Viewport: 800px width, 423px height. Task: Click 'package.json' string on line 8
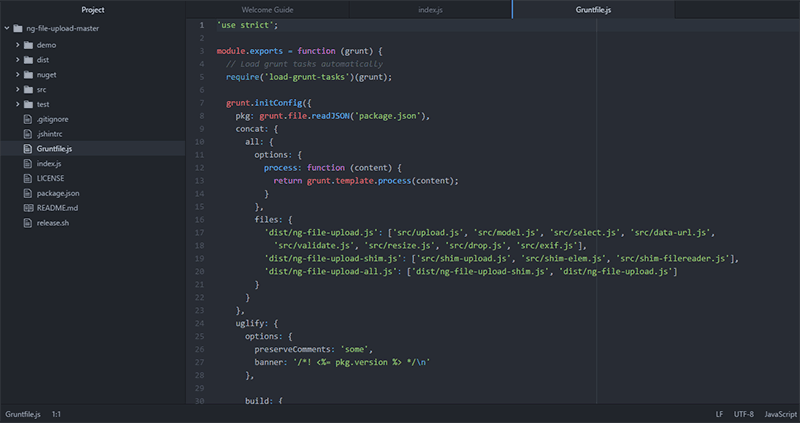coord(387,116)
